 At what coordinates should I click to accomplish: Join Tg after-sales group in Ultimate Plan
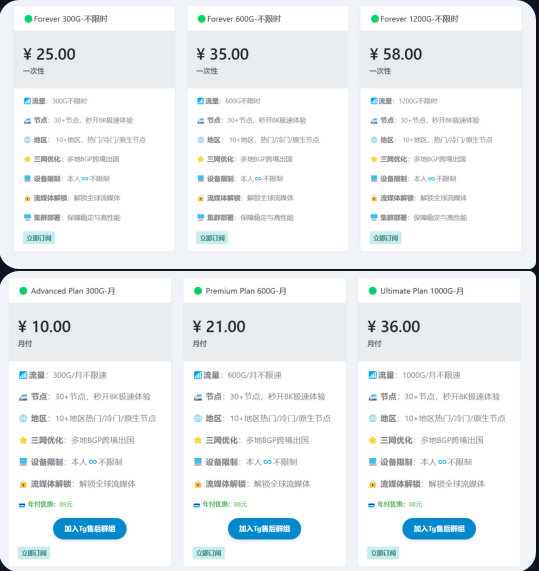pyautogui.click(x=439, y=529)
